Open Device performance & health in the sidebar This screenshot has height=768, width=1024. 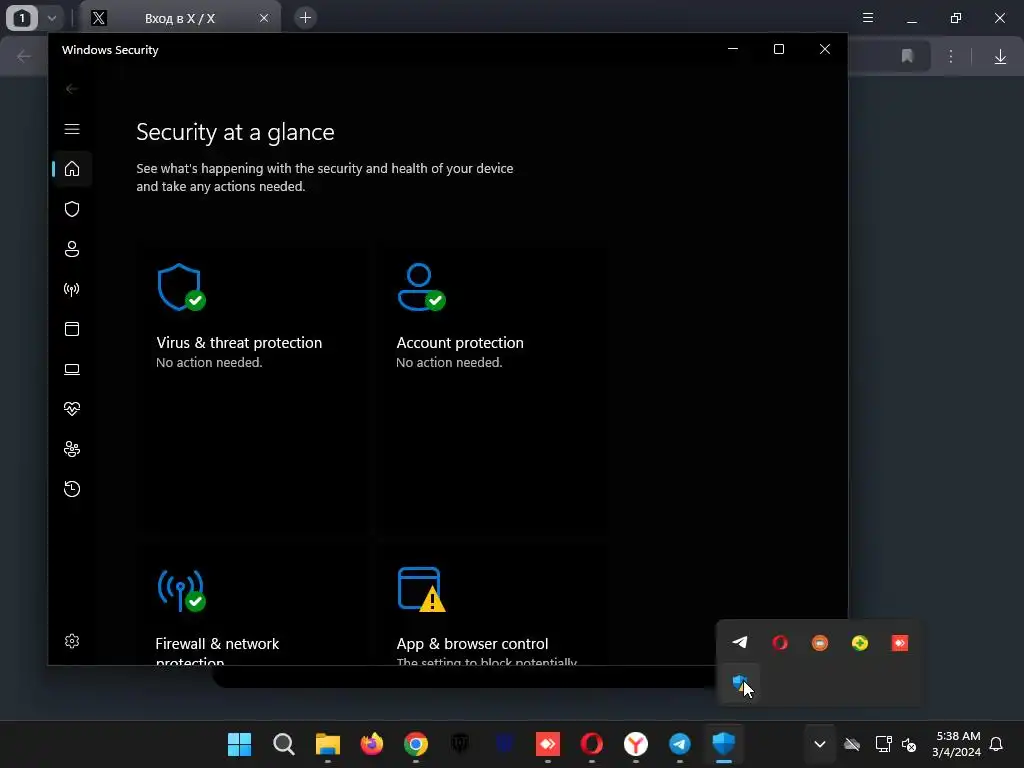click(72, 409)
